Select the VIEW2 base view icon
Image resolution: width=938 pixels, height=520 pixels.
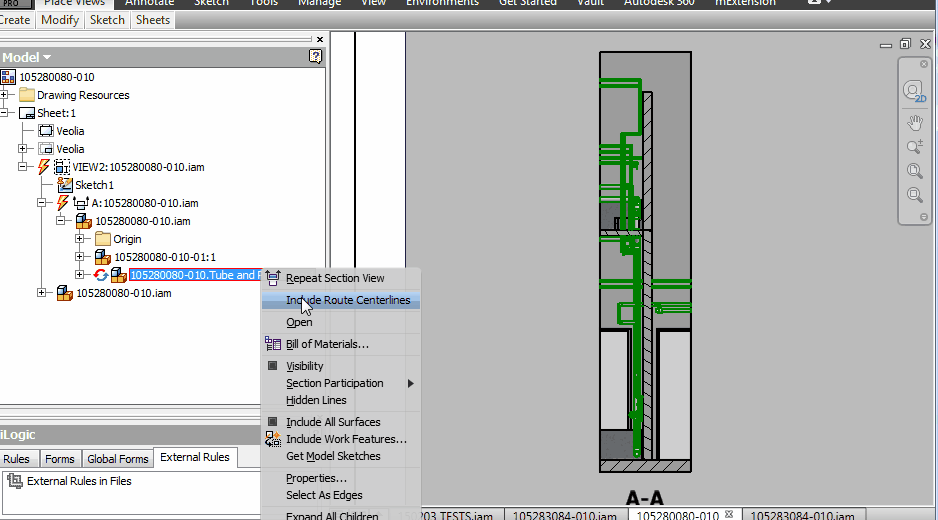click(62, 167)
